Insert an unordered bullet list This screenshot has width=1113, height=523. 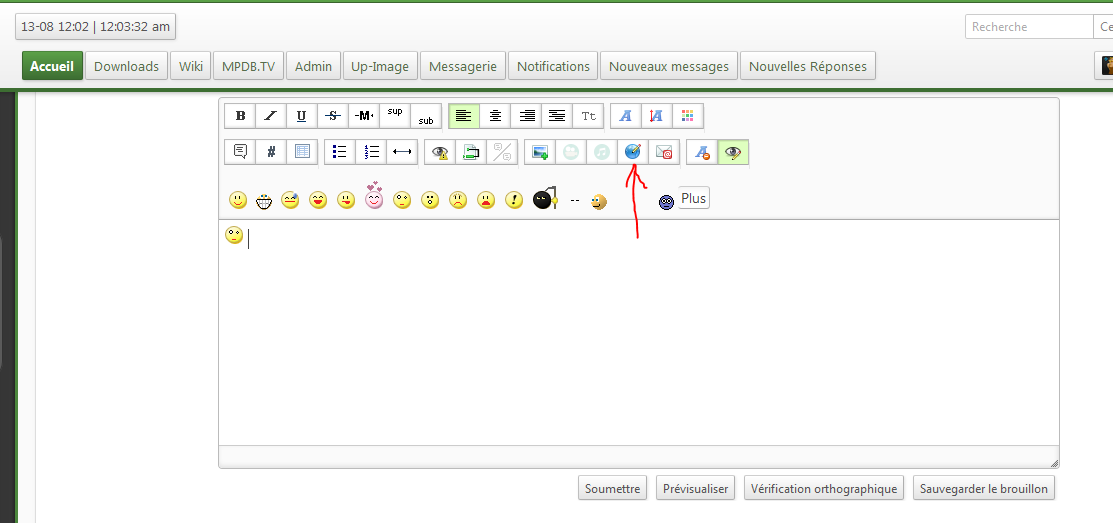340,152
